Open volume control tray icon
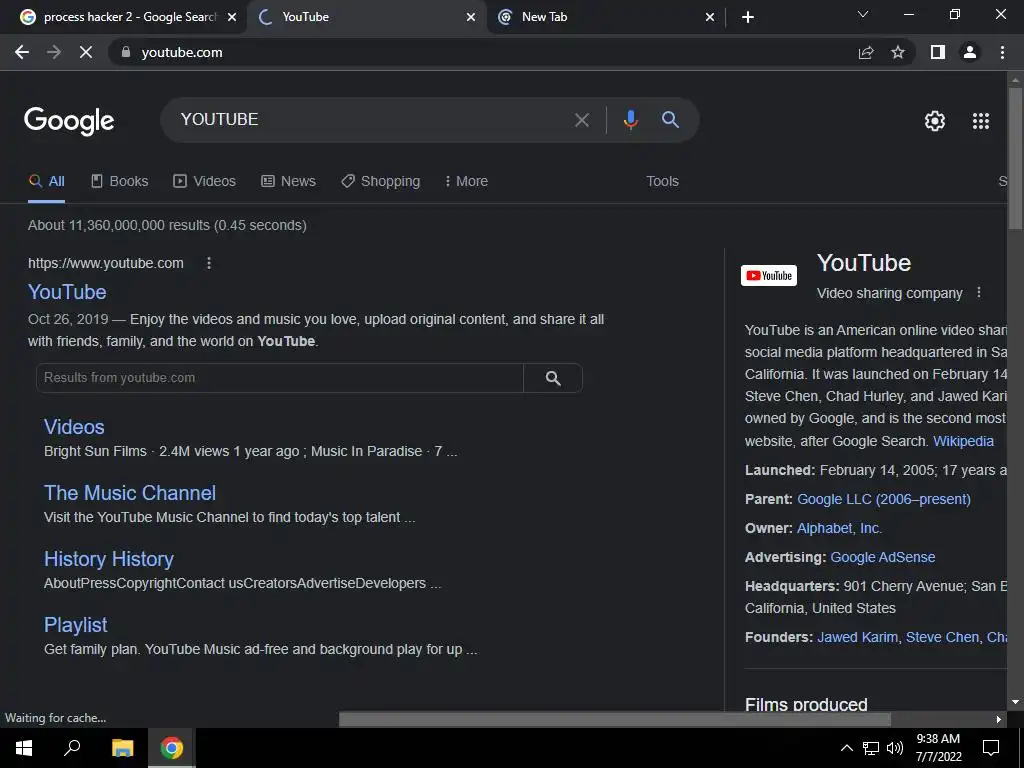This screenshot has width=1024, height=768. click(x=895, y=748)
